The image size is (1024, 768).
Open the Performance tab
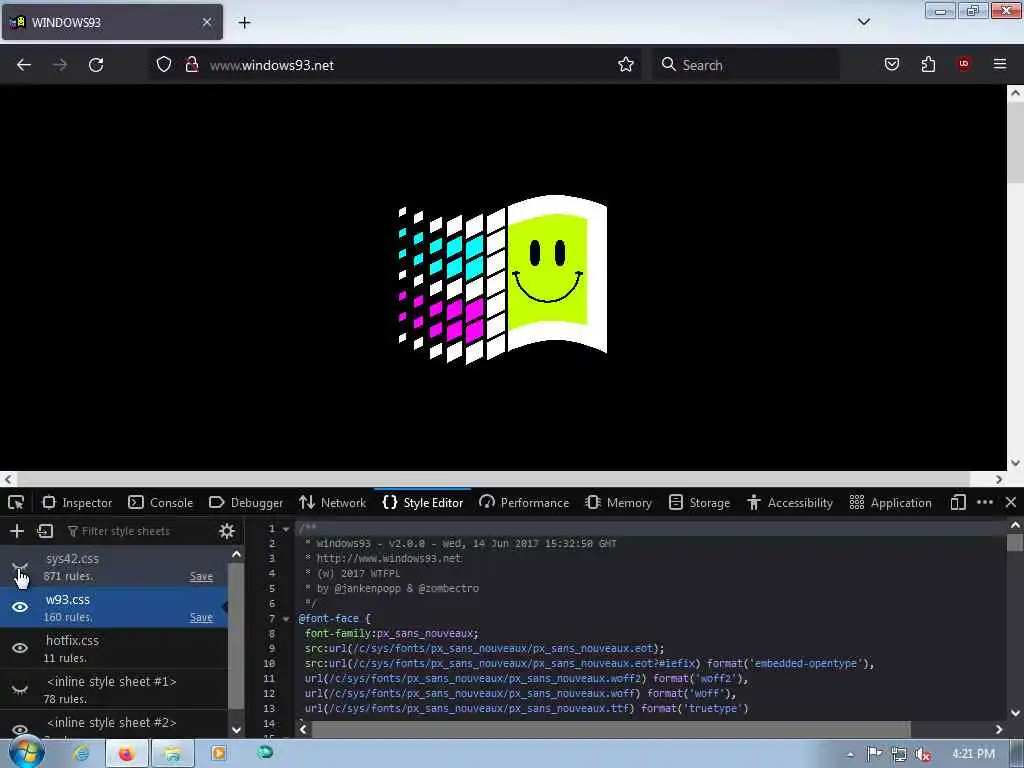tap(524, 502)
